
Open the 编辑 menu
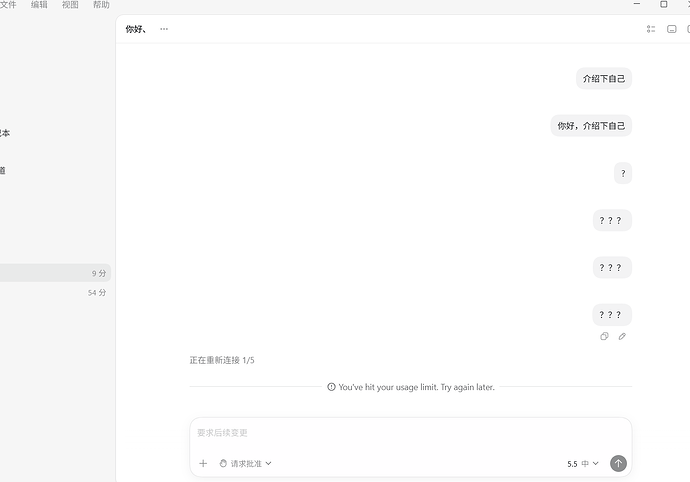pos(39,4)
